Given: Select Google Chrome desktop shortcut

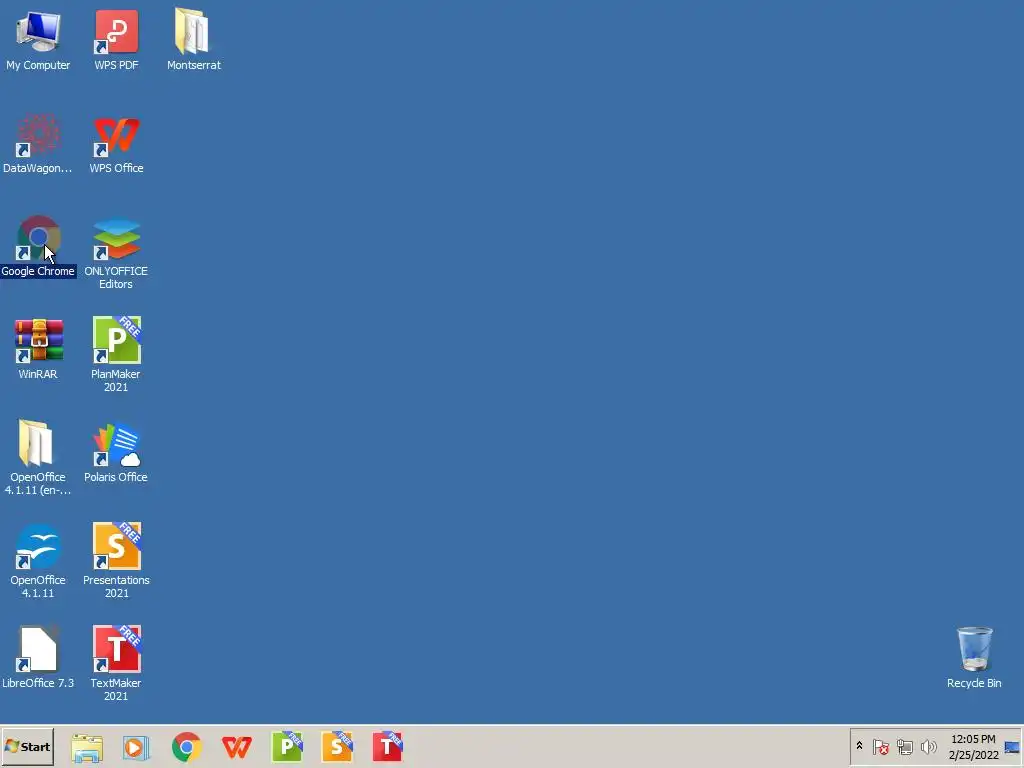Looking at the screenshot, I should tap(38, 246).
